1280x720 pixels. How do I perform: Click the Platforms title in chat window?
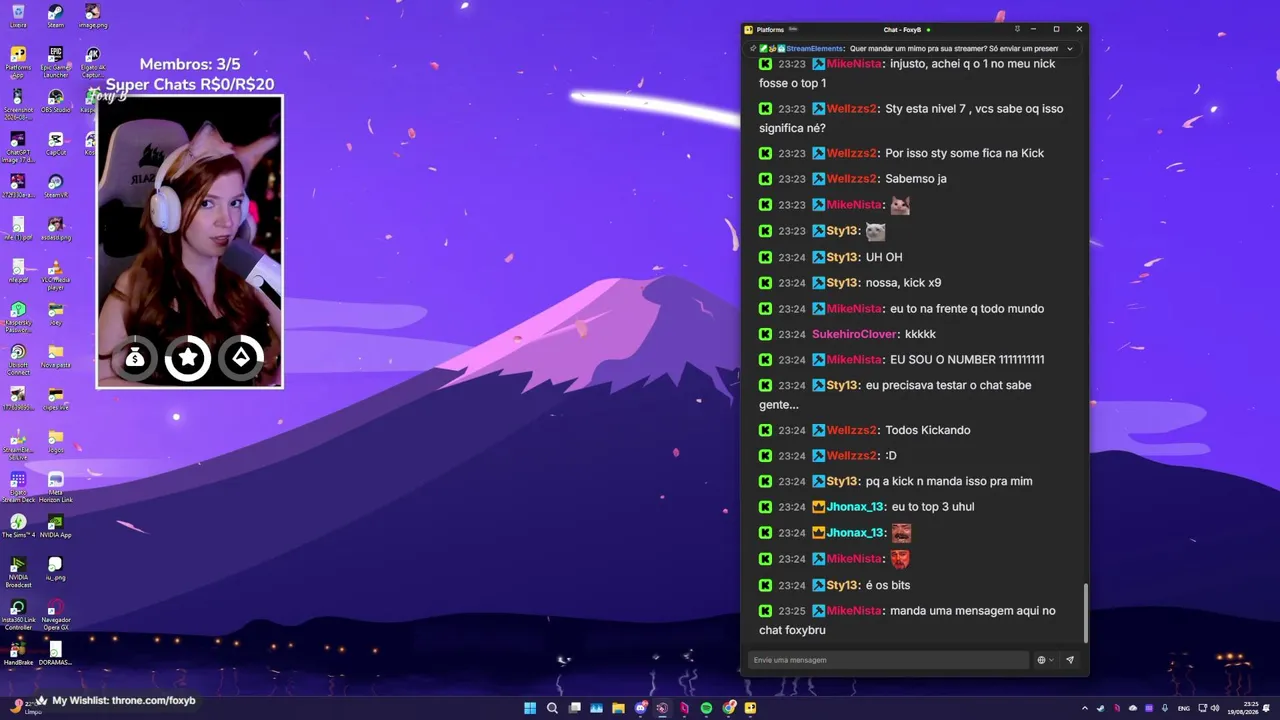[x=770, y=30]
